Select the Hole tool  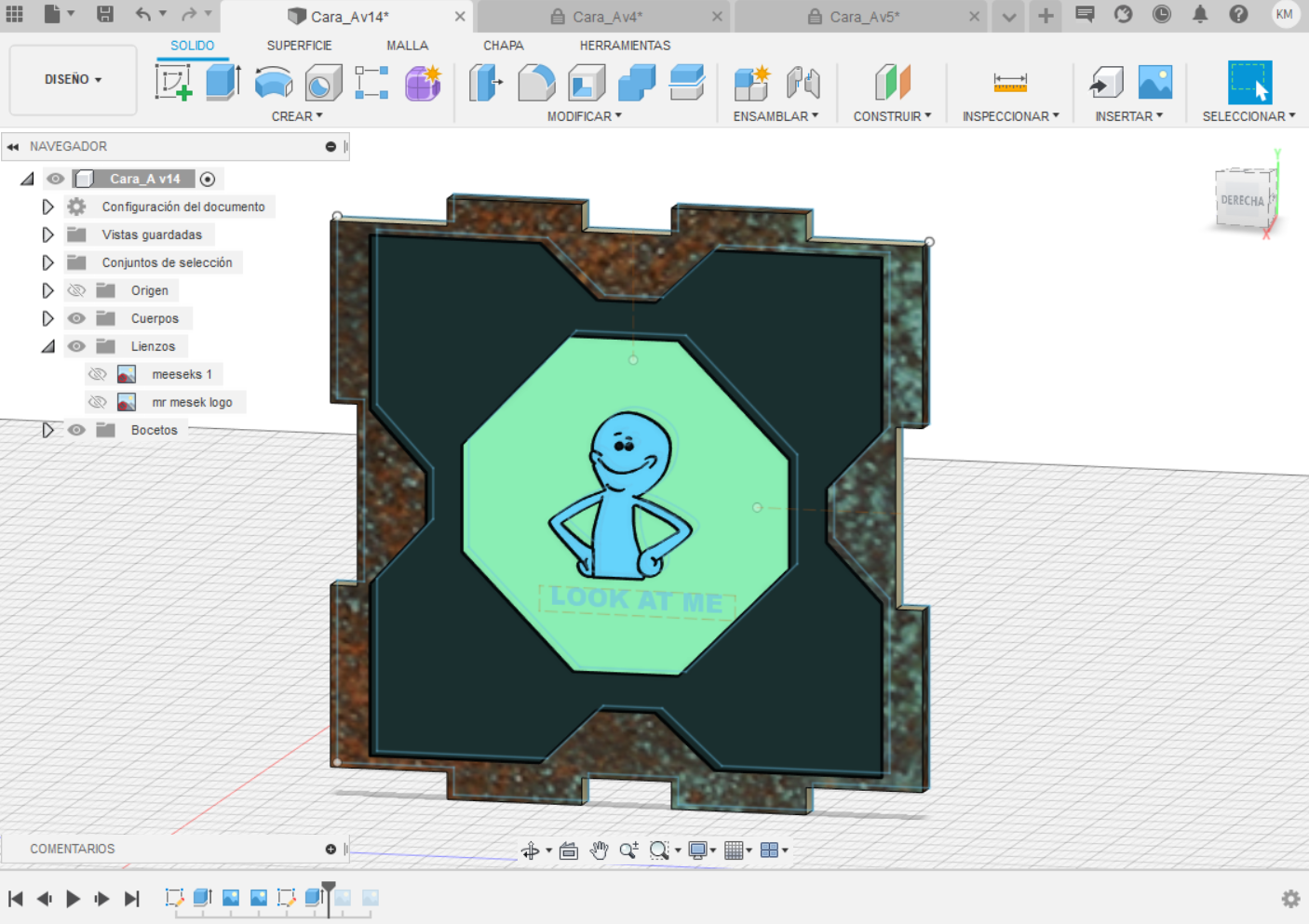[x=323, y=83]
